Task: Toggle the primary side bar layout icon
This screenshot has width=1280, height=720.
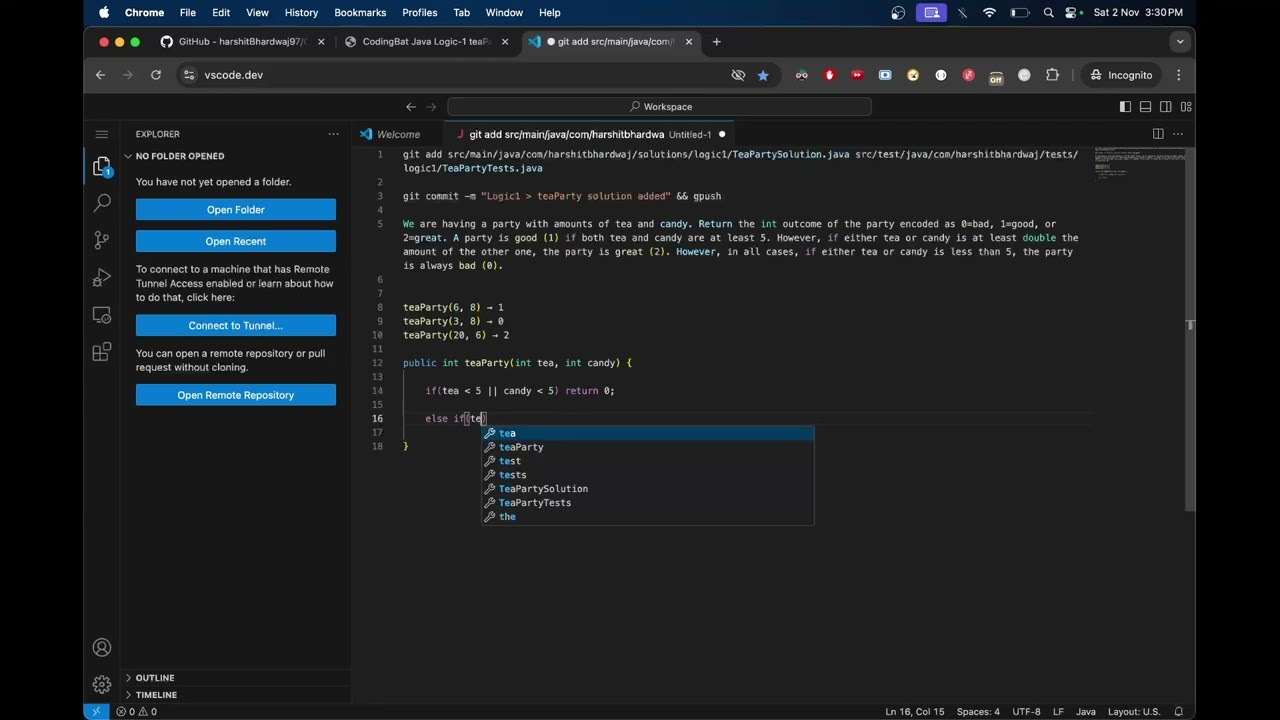Action: [x=1125, y=107]
